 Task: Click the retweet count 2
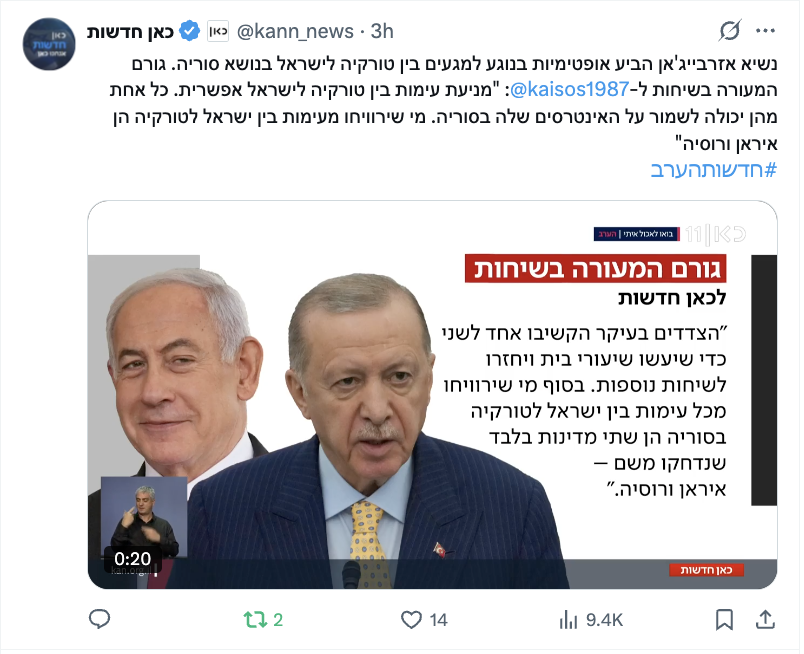[x=278, y=620]
